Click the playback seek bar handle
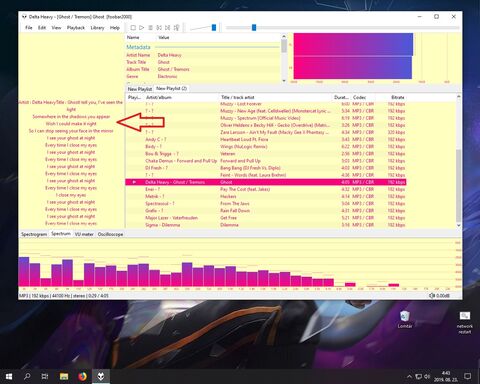 click(254, 27)
